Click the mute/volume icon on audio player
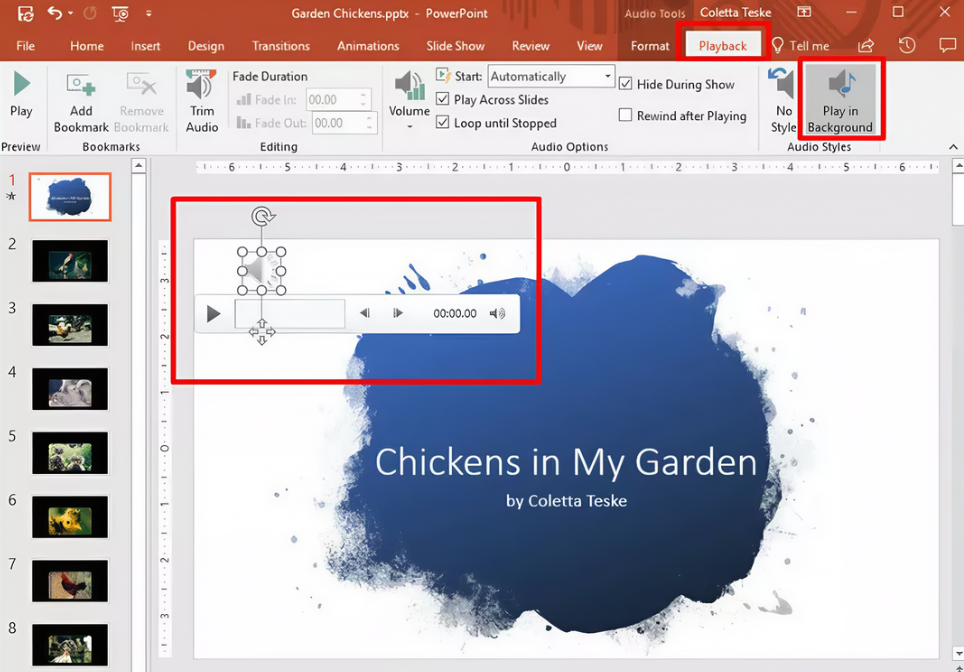Screen dimensions: 964x672 (497, 314)
